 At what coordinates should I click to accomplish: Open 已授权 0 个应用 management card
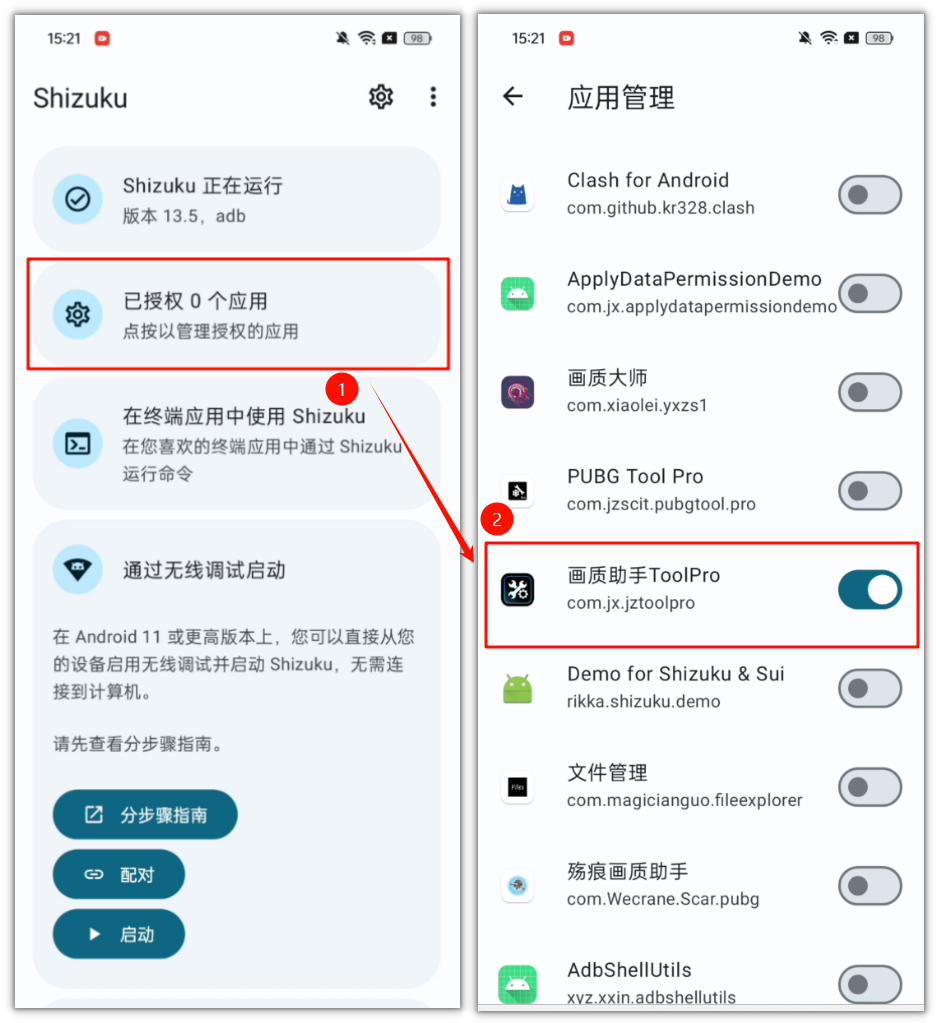[x=237, y=314]
